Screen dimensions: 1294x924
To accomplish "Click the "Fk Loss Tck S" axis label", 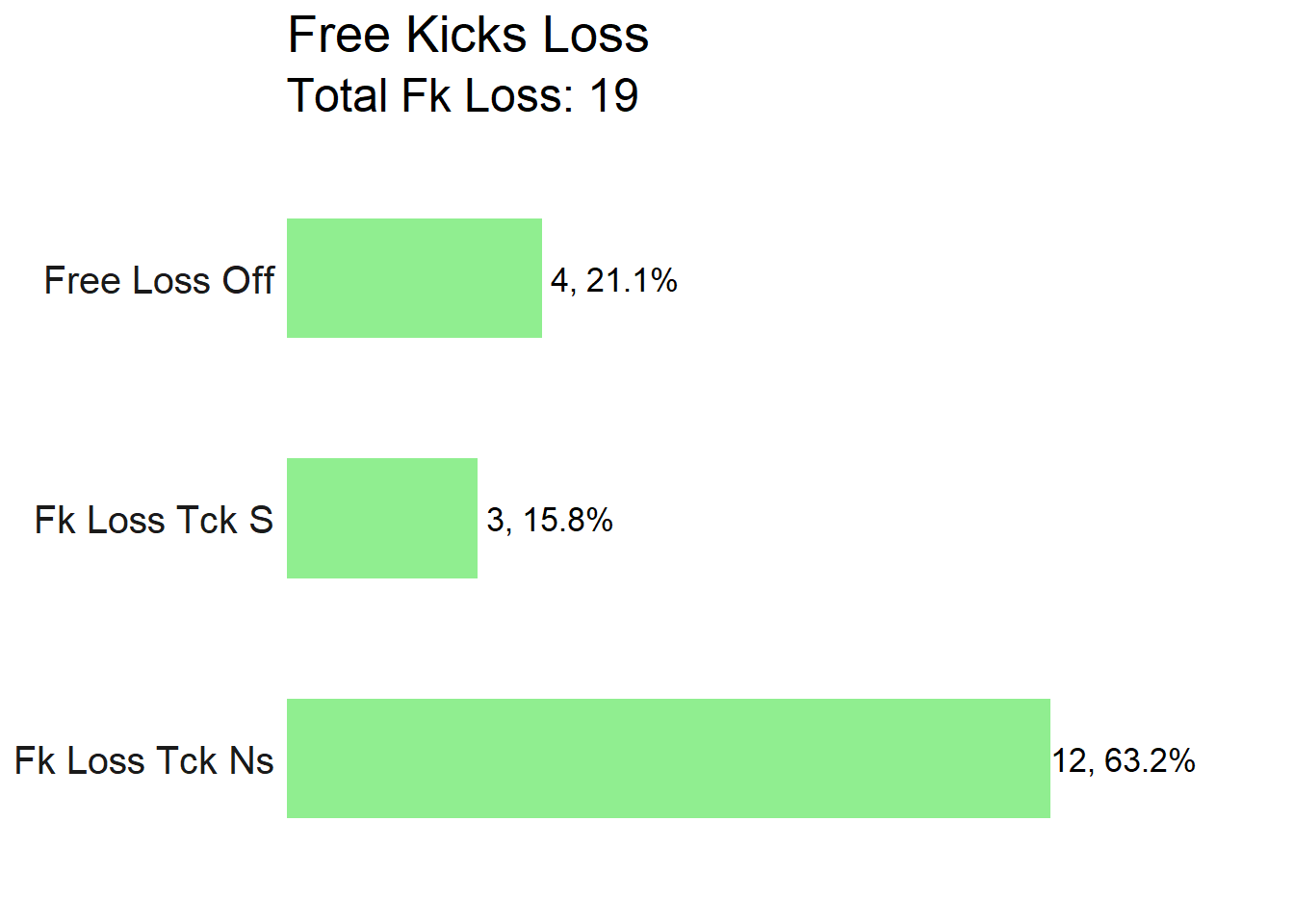I will [154, 520].
